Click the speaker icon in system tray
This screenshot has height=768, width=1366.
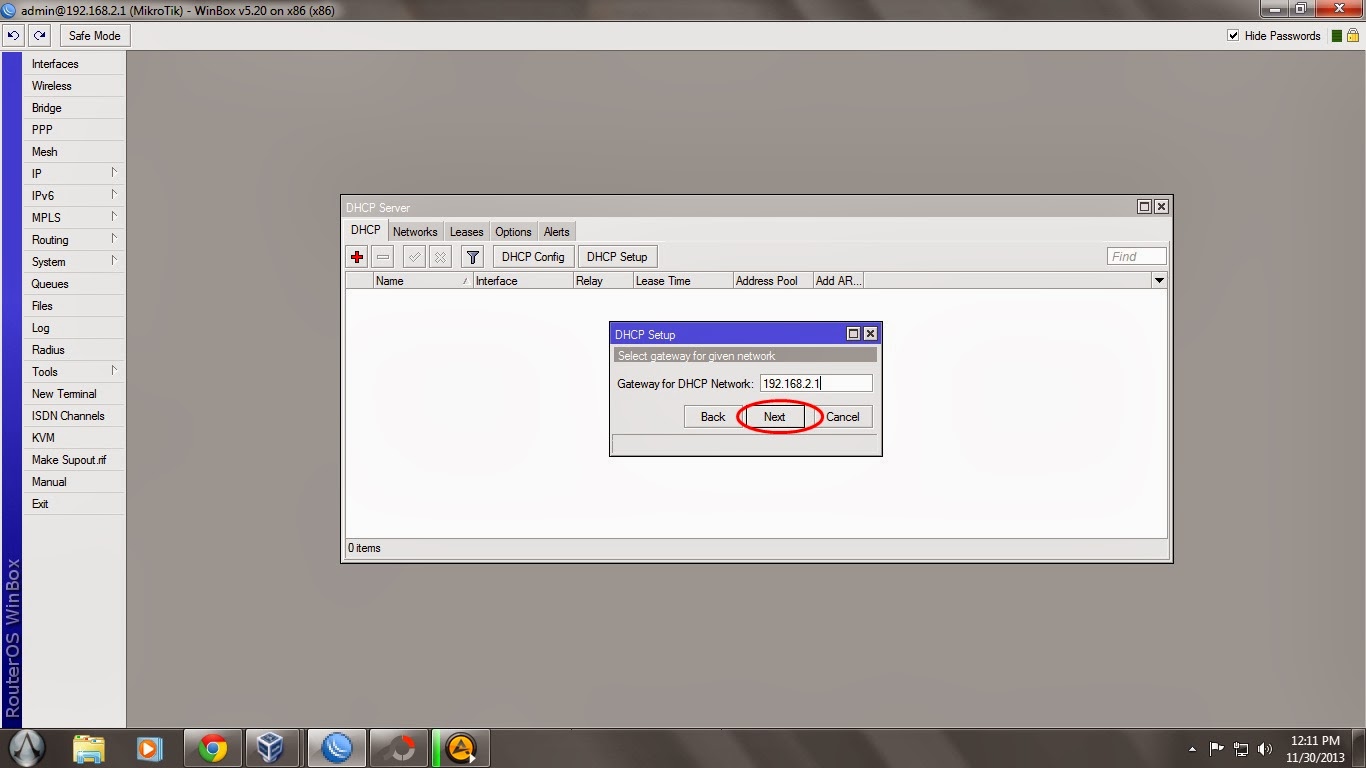pos(1264,747)
